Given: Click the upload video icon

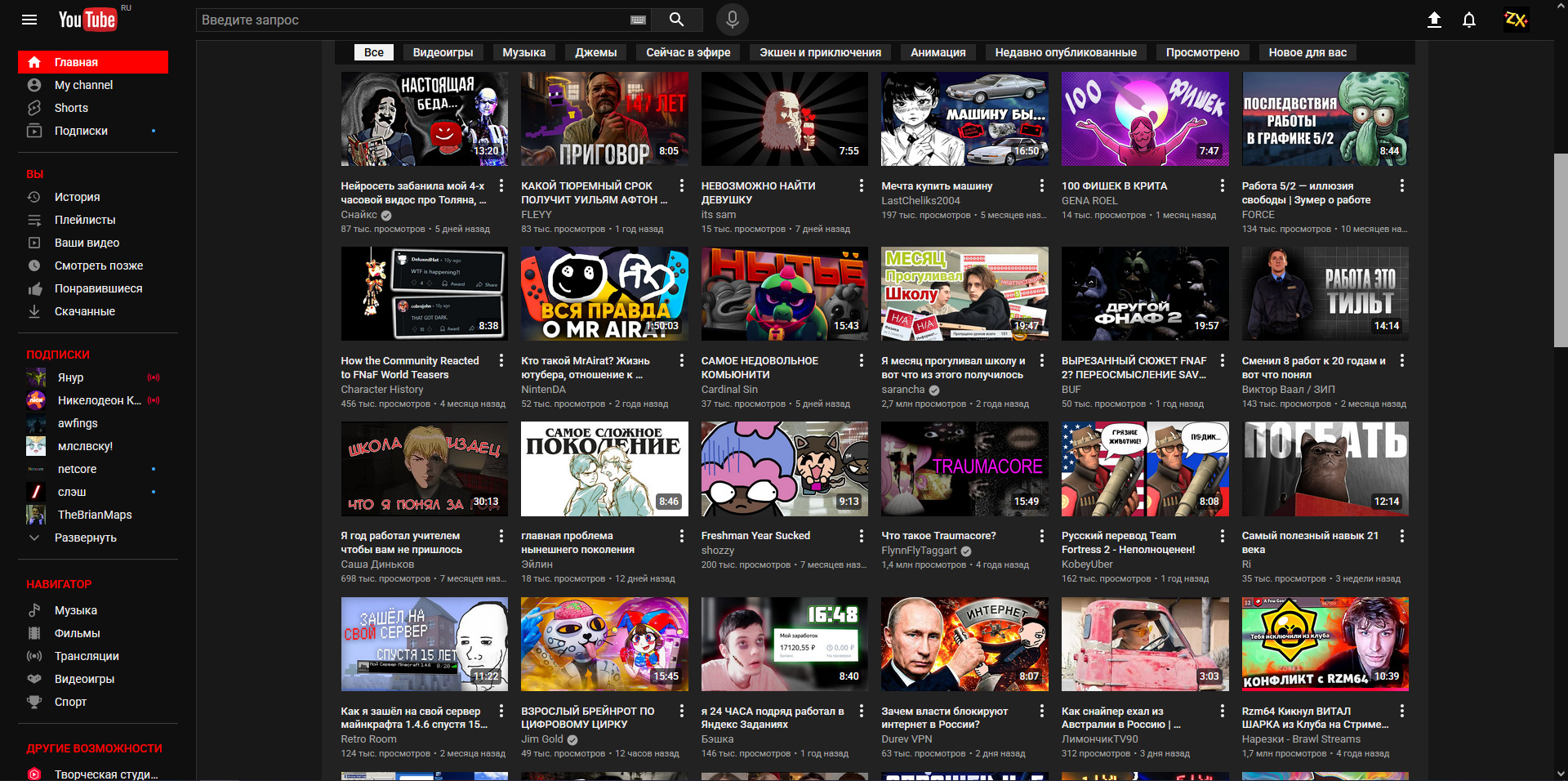Looking at the screenshot, I should pos(1434,20).
